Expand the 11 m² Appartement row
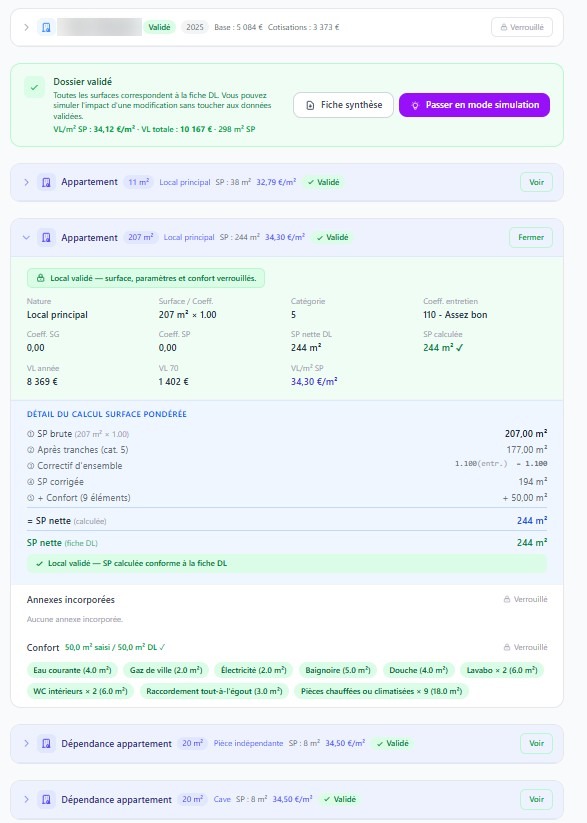This screenshot has width=587, height=823. tap(26, 182)
